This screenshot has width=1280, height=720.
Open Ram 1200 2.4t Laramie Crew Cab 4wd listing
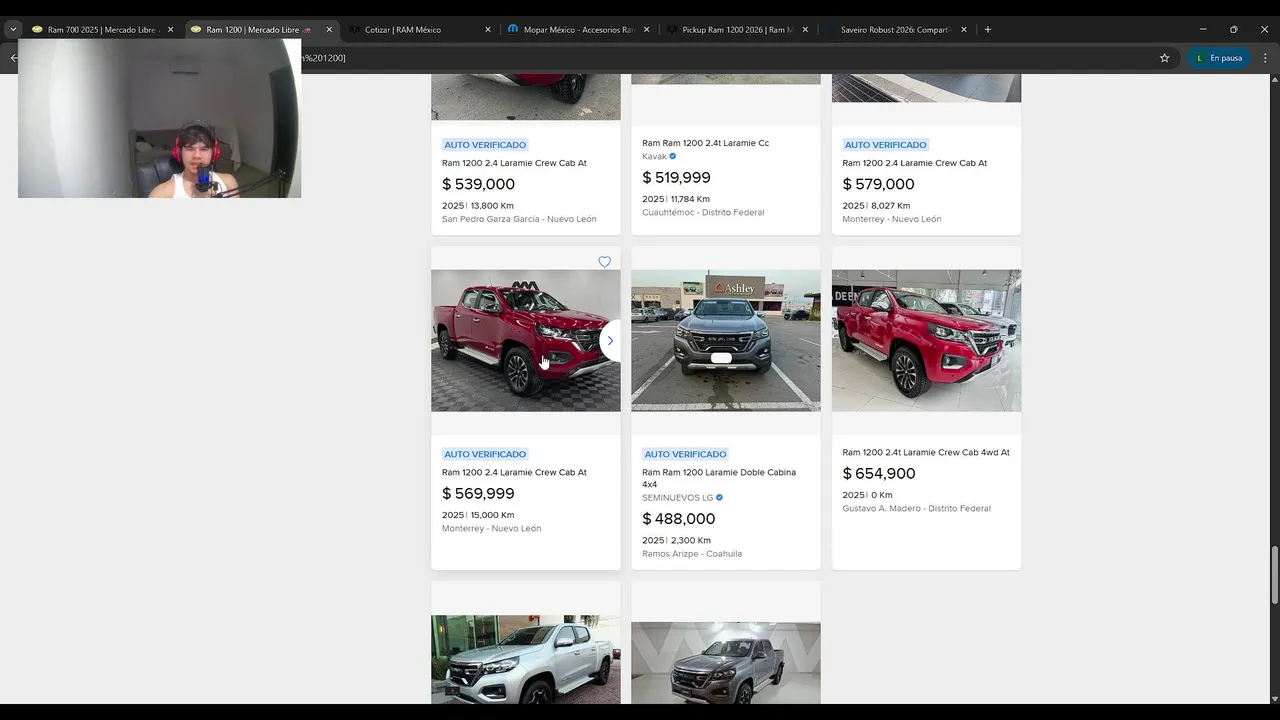click(926, 452)
